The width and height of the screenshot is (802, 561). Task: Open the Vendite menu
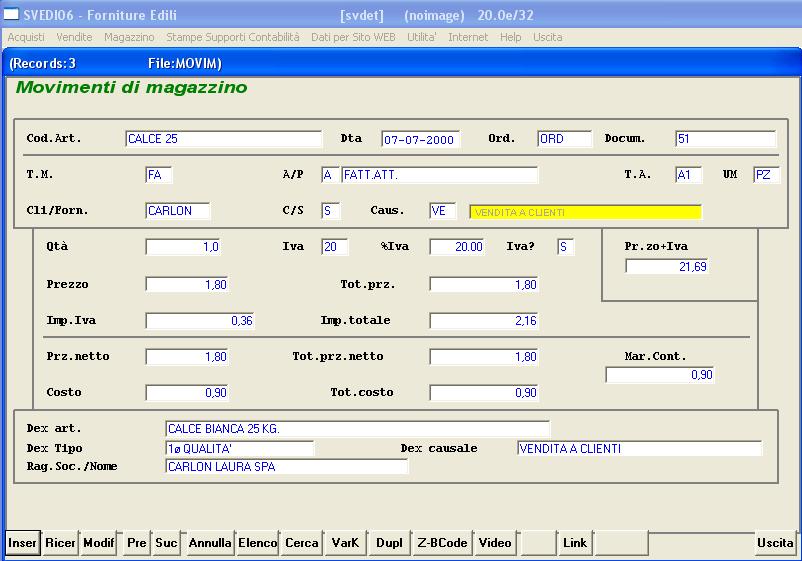(74, 37)
